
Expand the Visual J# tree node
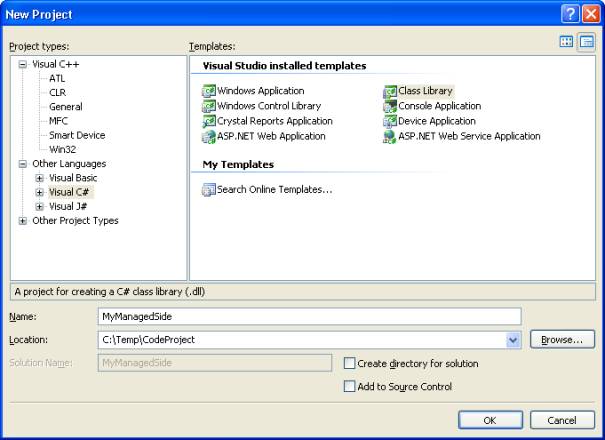coord(39,206)
